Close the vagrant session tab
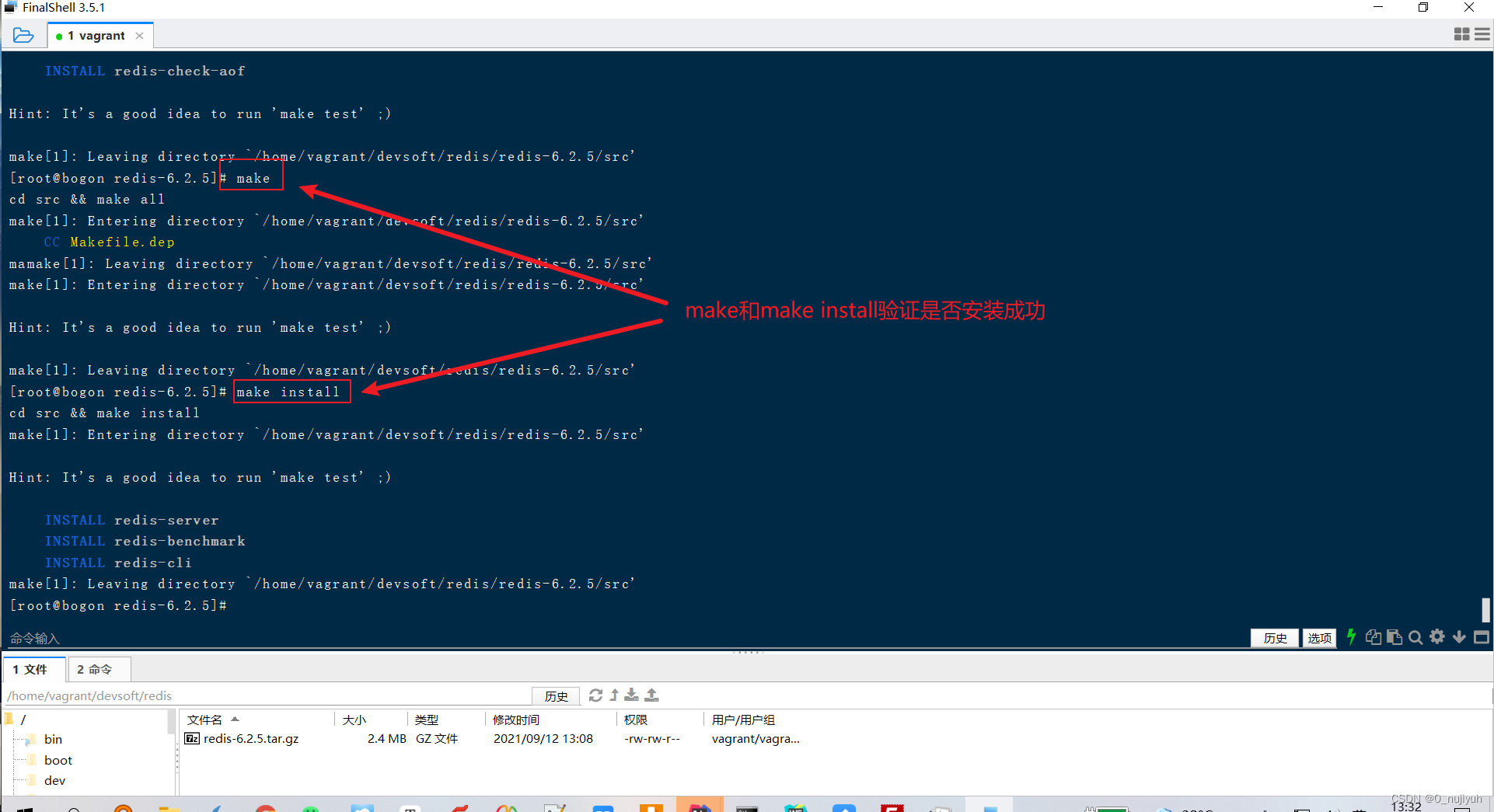1494x812 pixels. [140, 36]
